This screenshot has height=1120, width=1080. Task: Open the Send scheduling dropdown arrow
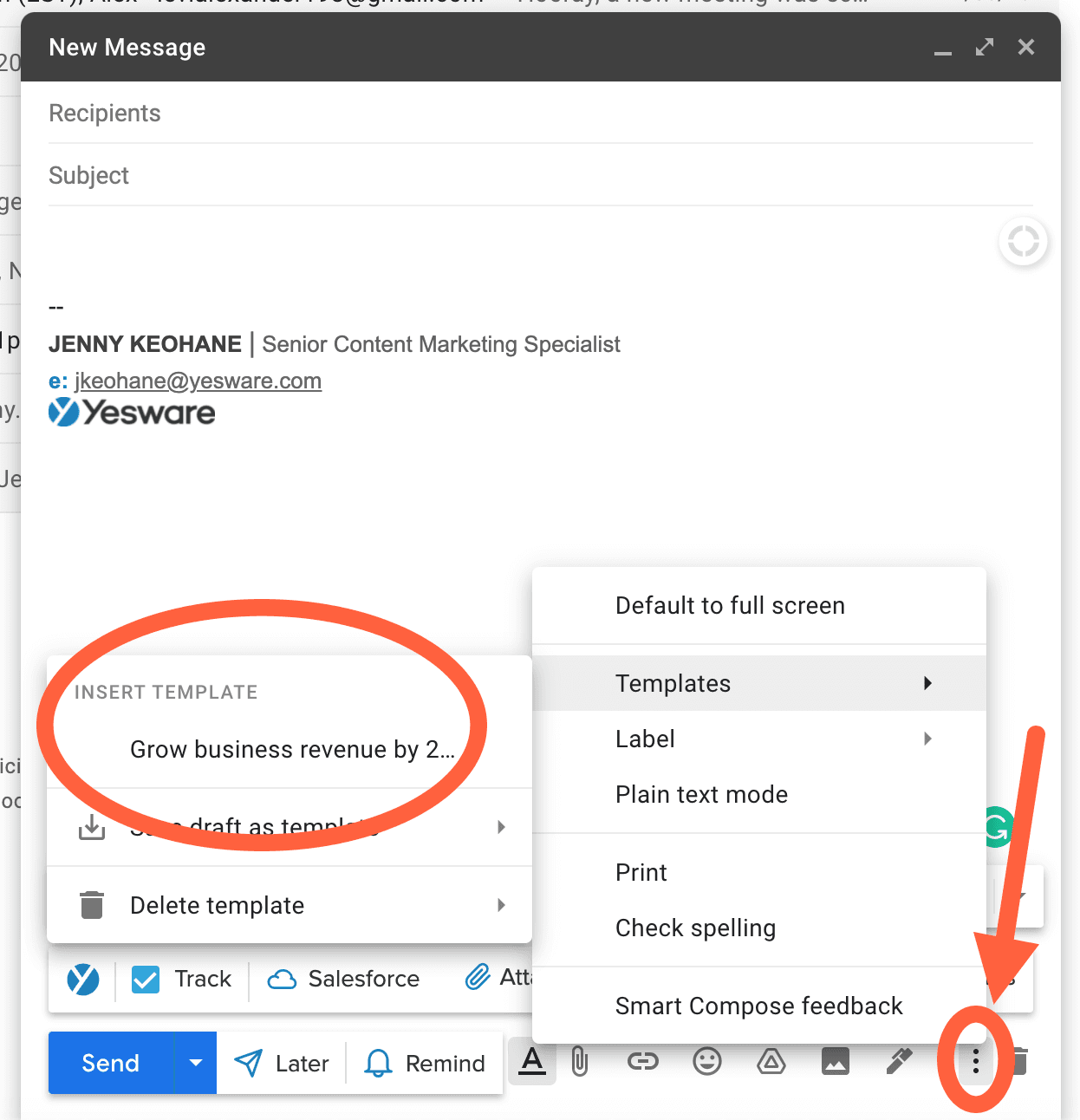pyautogui.click(x=195, y=1062)
